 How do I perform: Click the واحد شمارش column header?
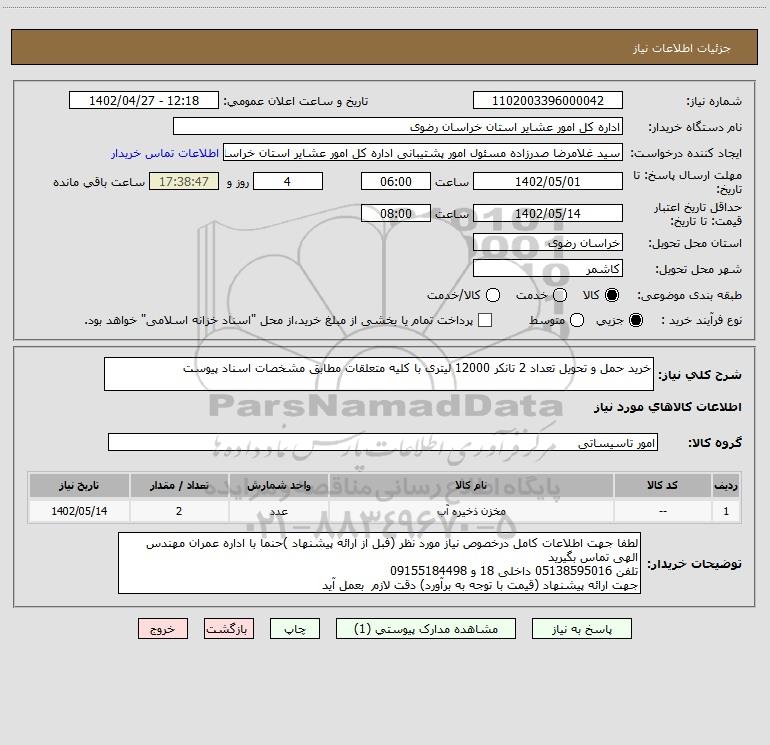(278, 486)
